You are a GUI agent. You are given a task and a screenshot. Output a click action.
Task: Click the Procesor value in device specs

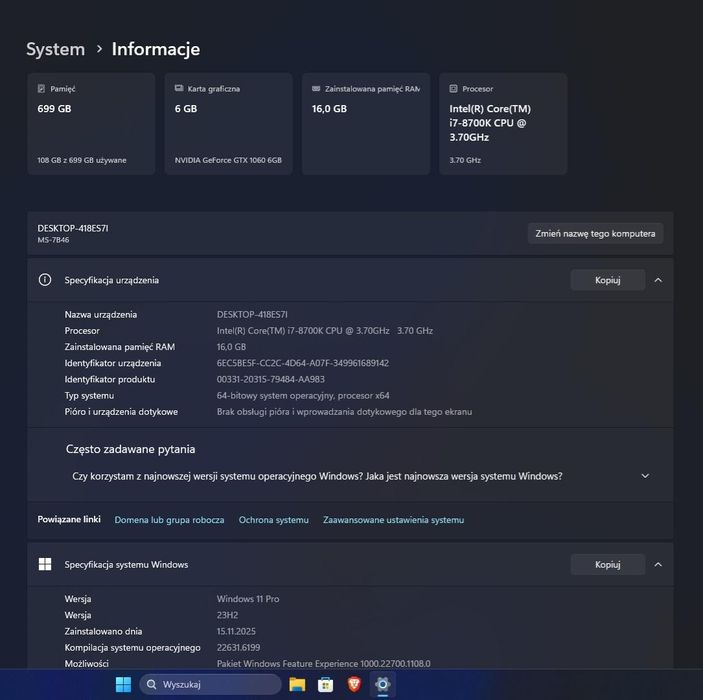coord(325,330)
